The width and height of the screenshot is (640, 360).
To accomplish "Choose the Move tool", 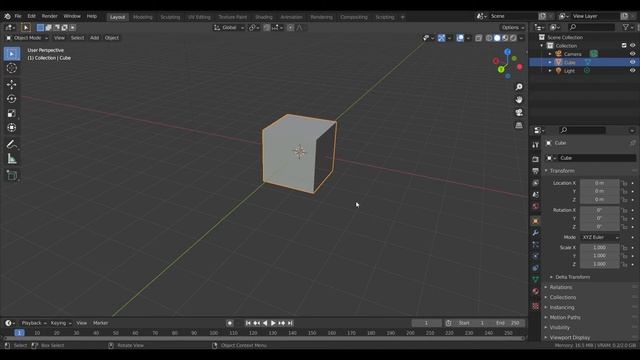I will [12, 84].
